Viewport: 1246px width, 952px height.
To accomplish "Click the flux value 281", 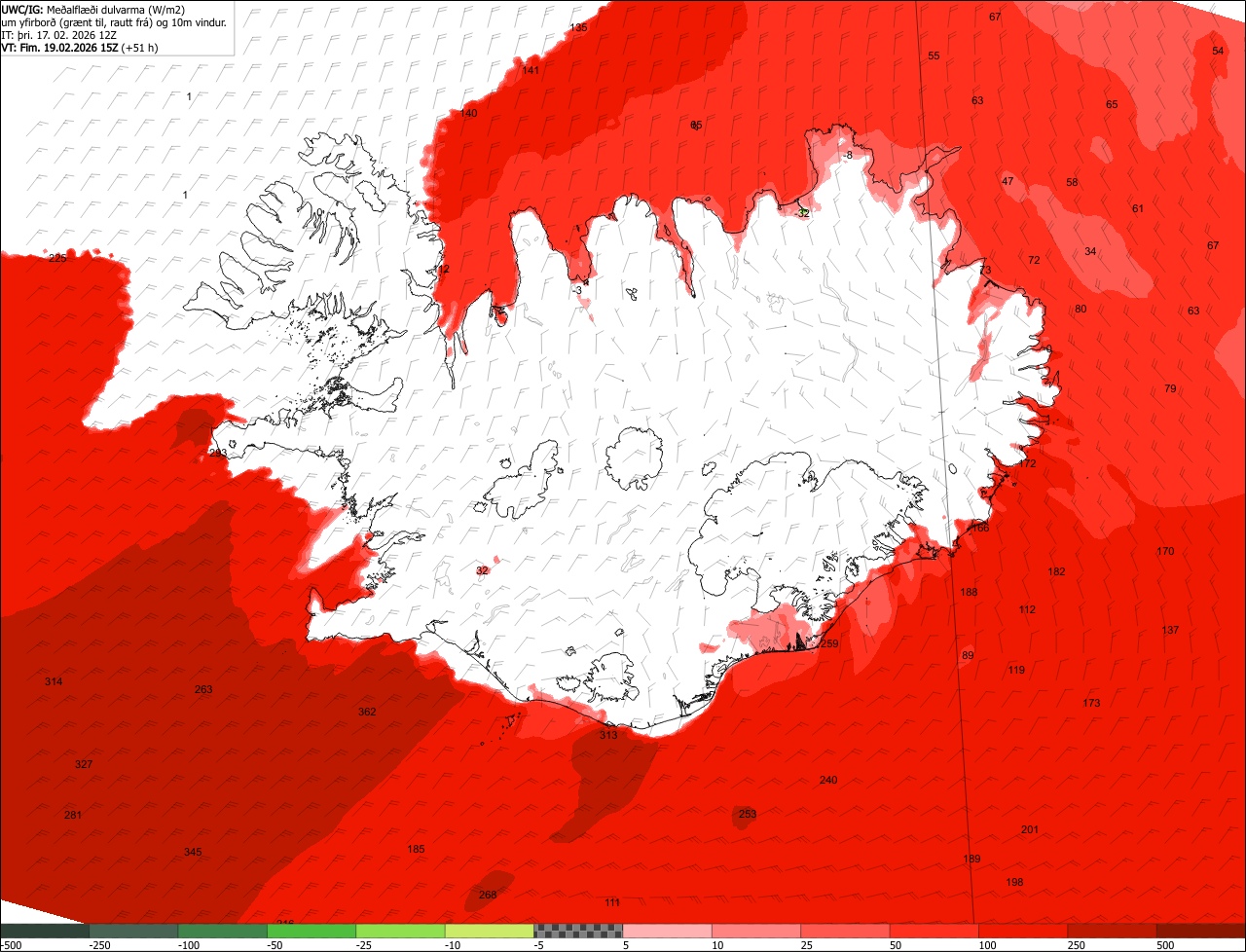I will pyautogui.click(x=73, y=815).
